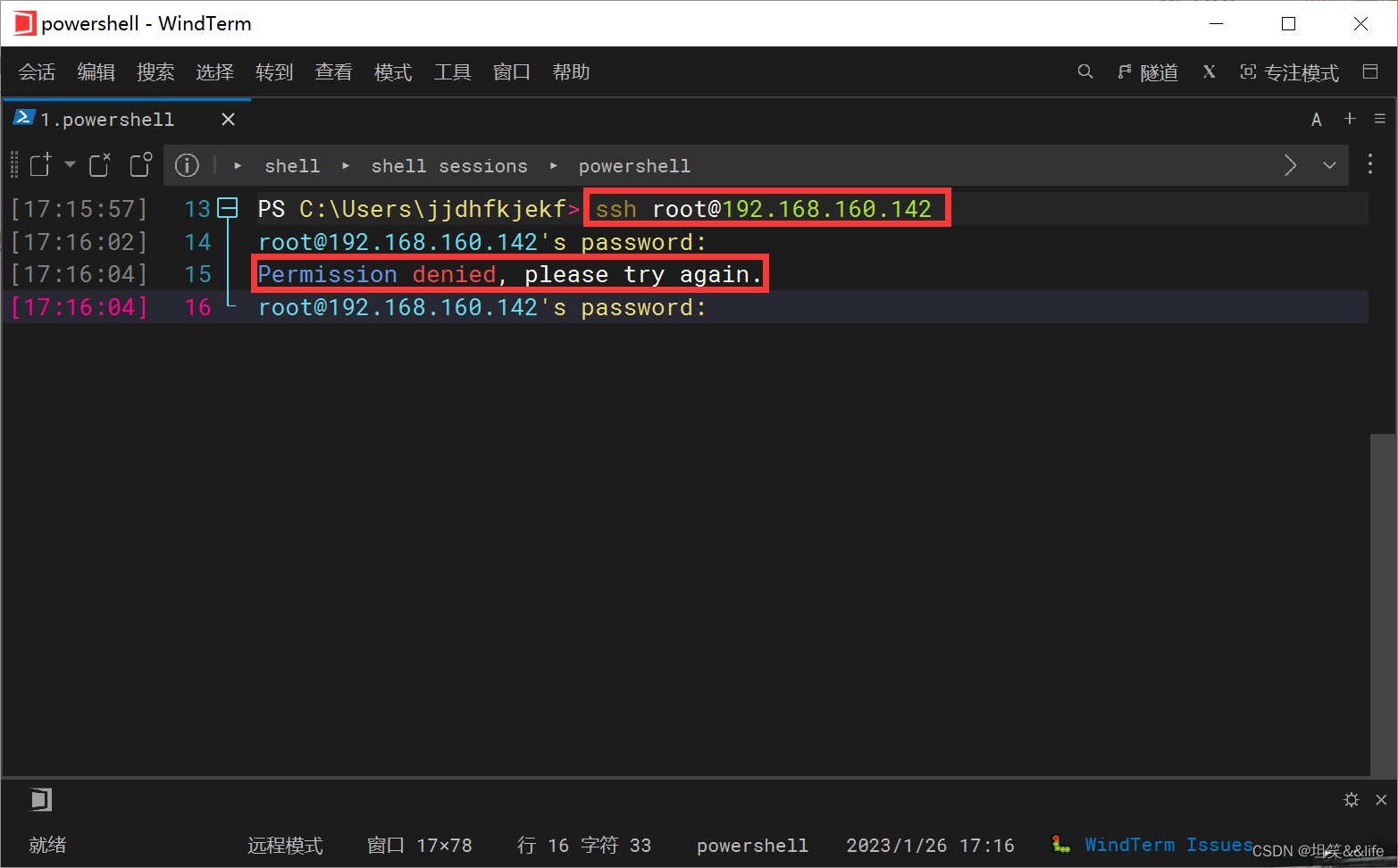This screenshot has height=868, width=1398.
Task: Click 窗口 17×78 status entry
Action: [x=419, y=845]
